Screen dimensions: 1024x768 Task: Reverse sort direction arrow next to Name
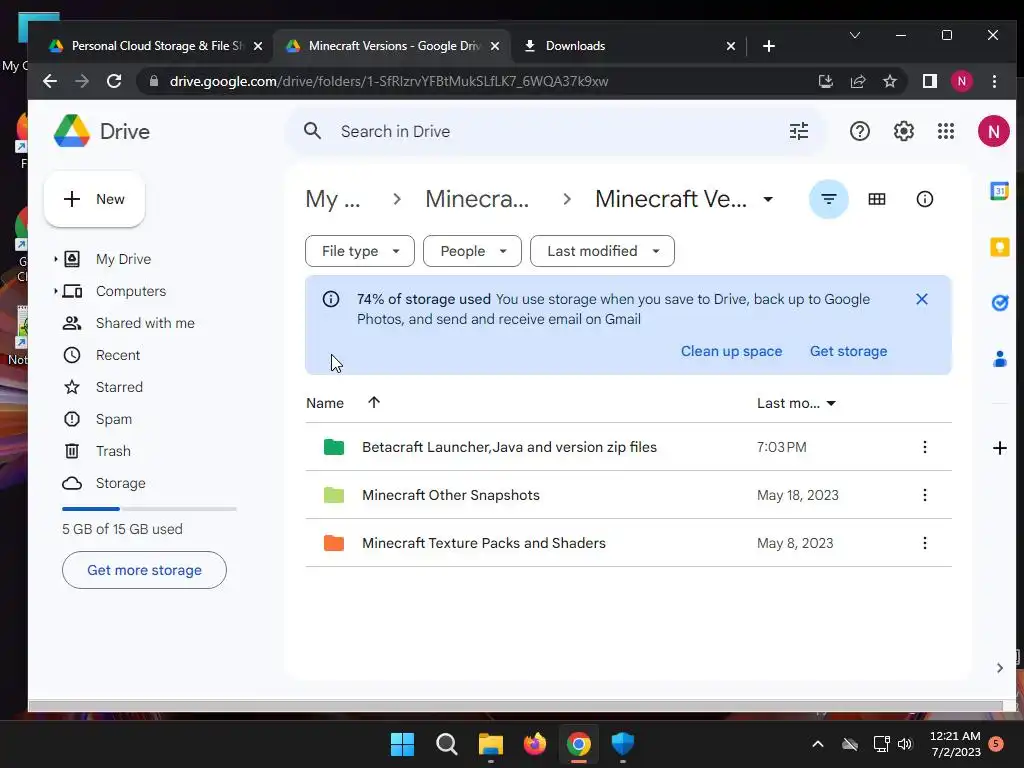(374, 402)
